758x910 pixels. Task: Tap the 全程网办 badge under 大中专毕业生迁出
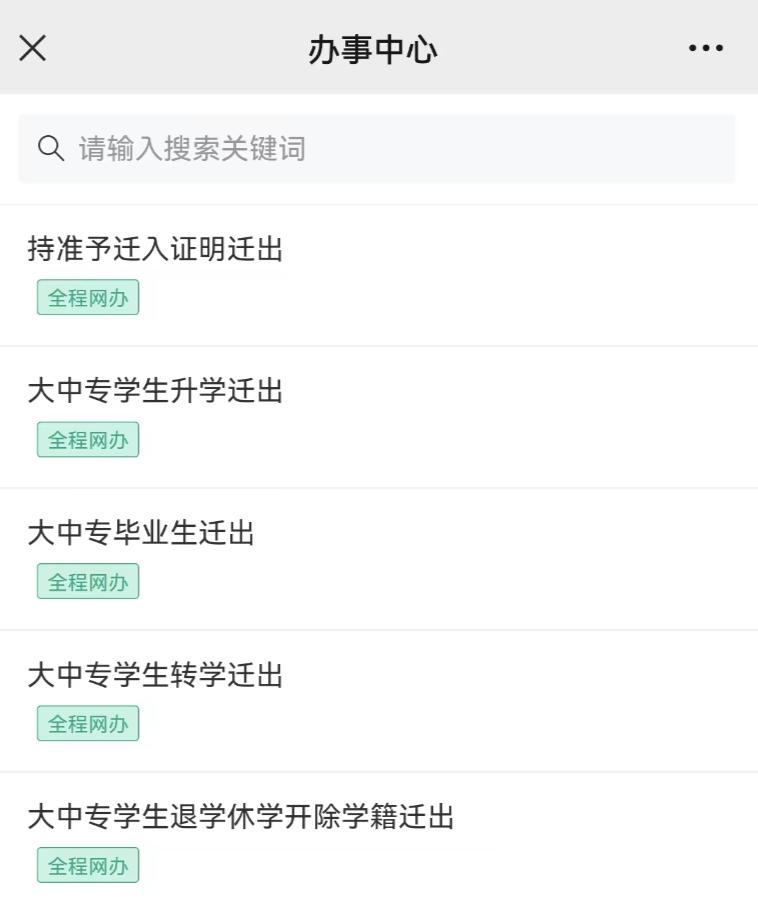tap(87, 581)
